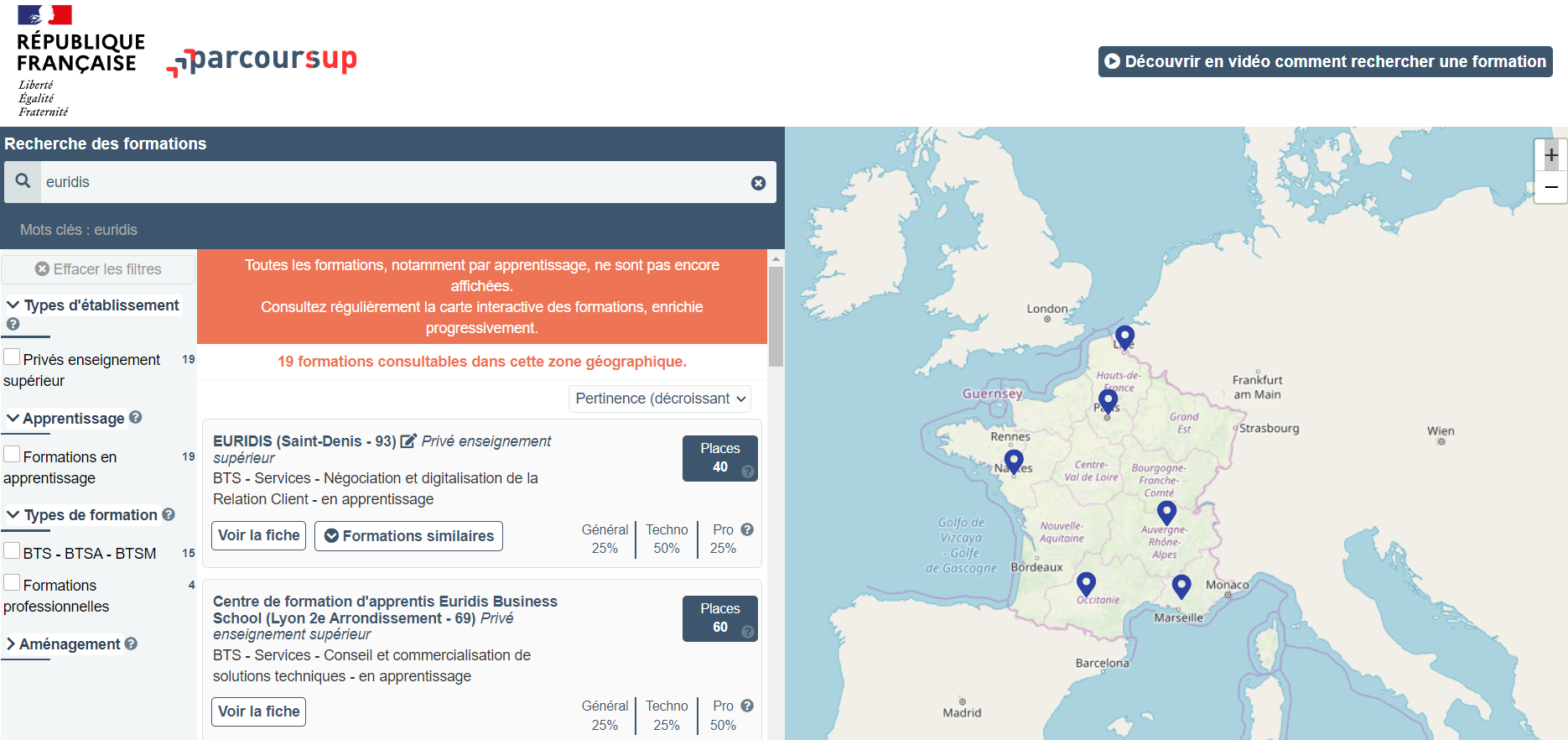
Task: Select the map marker in Auvergne-Rhône-Alpes
Action: pos(1166,512)
